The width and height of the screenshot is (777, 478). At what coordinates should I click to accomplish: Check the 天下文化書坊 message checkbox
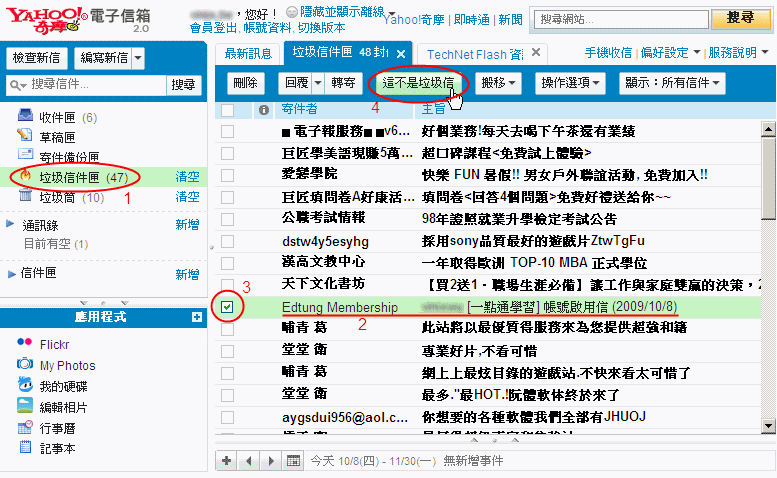pyautogui.click(x=227, y=284)
